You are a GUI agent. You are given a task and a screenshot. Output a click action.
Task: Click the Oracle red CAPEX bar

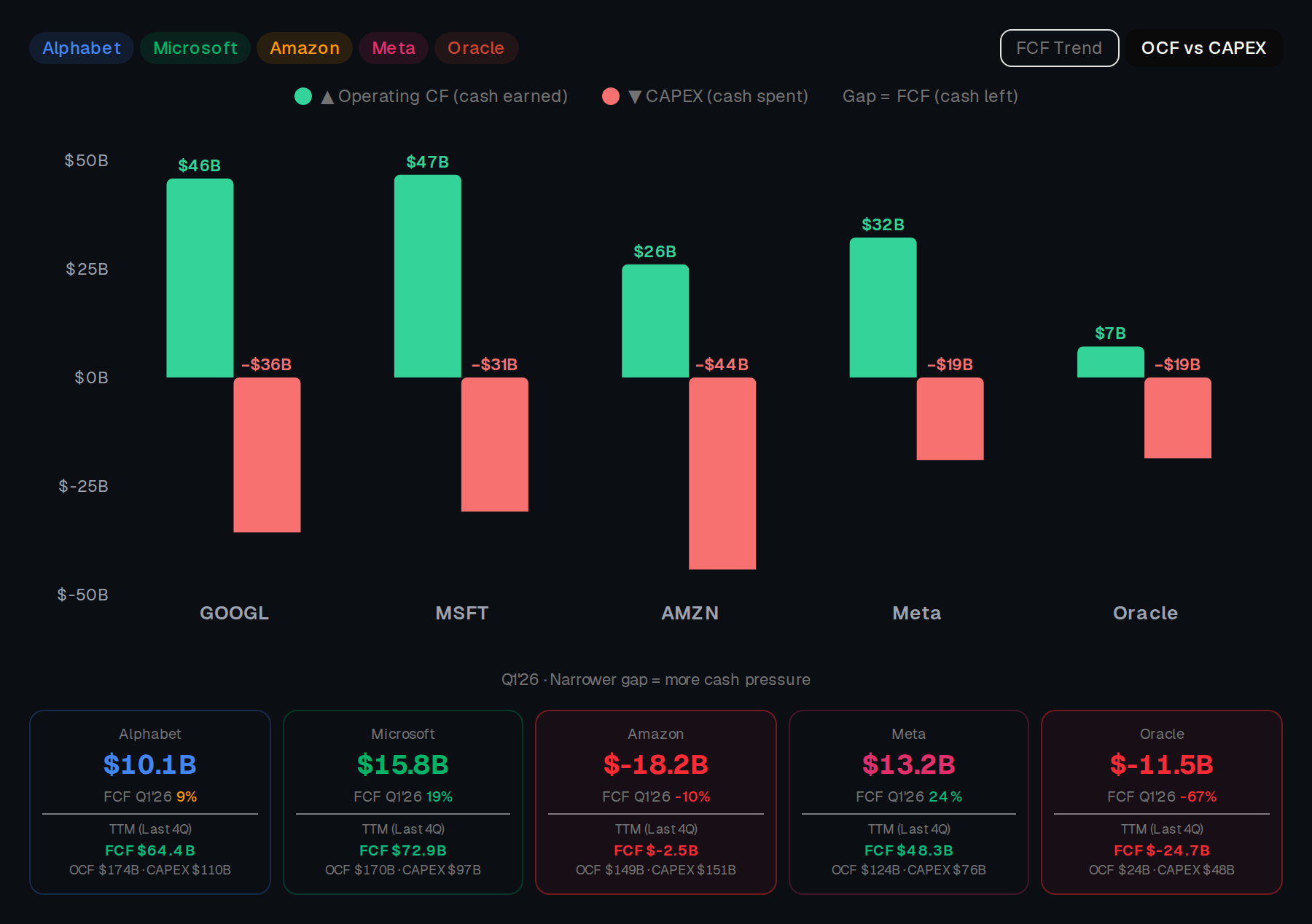coord(1178,418)
